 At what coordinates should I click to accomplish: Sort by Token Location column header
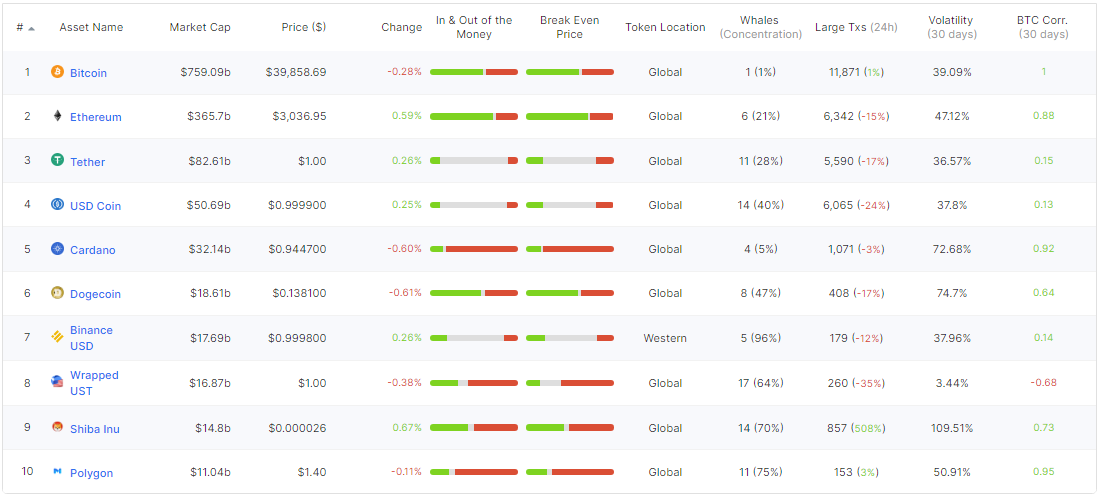(x=665, y=27)
